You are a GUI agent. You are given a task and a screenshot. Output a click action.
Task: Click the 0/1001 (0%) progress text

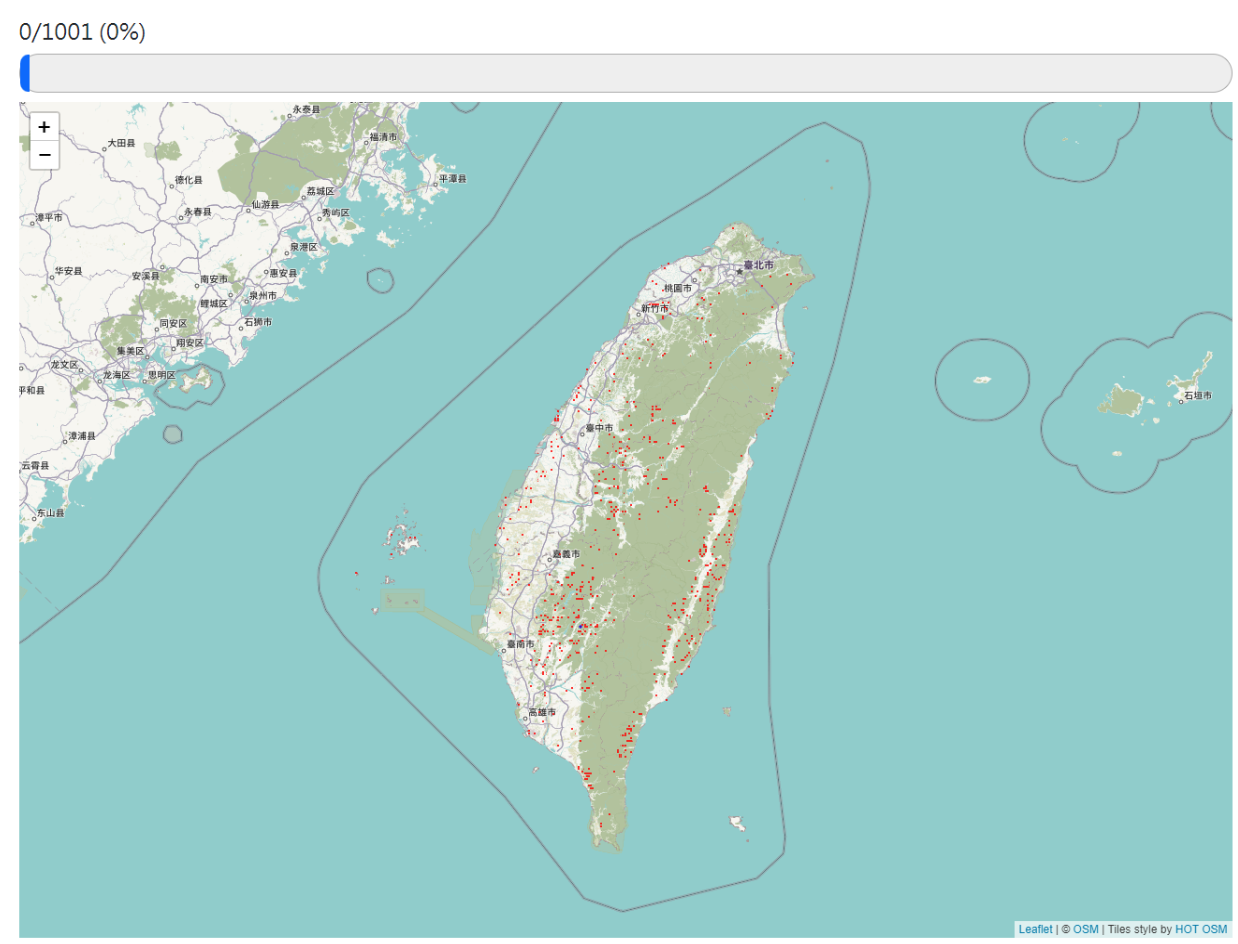click(82, 32)
